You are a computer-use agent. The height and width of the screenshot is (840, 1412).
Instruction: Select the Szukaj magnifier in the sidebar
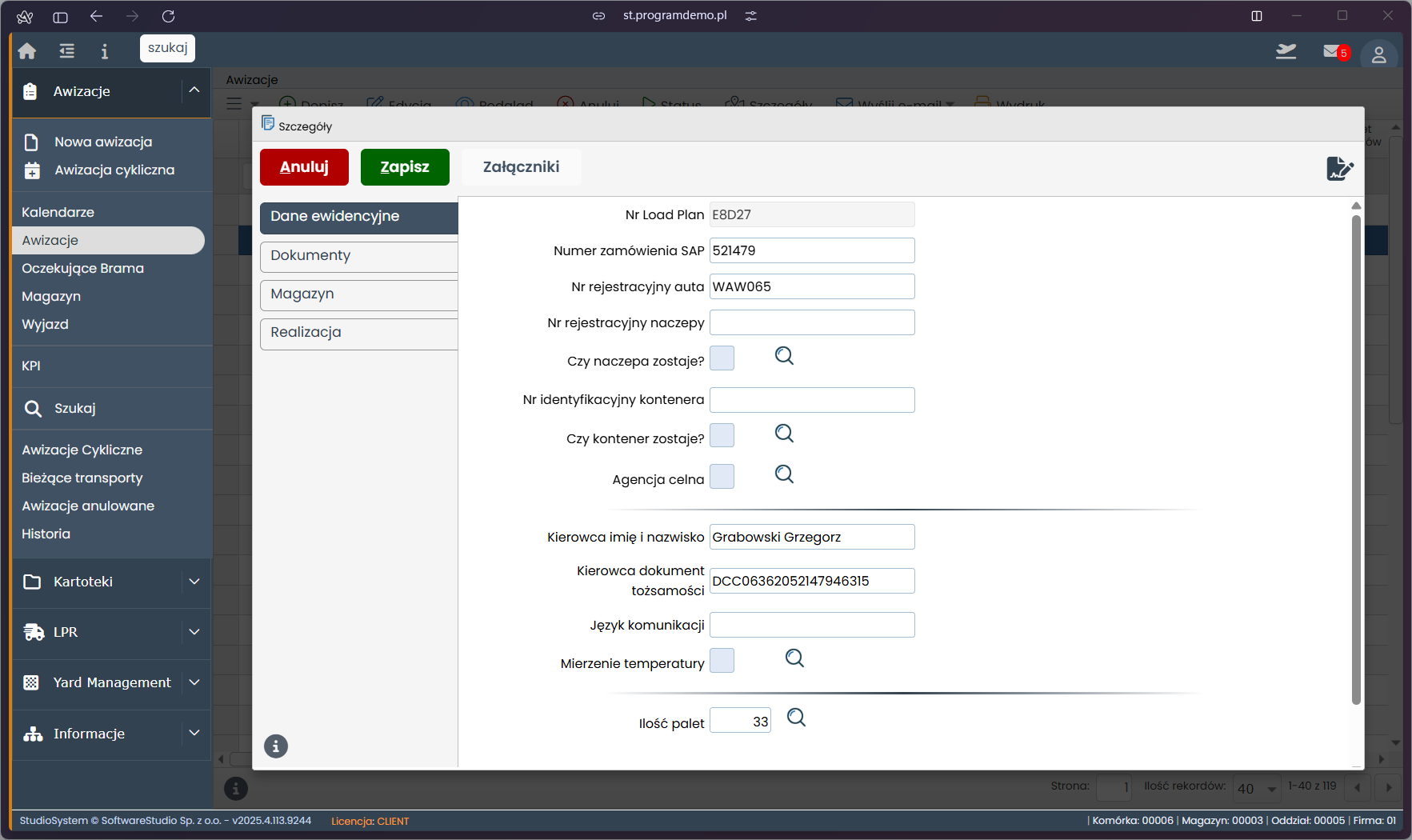click(x=34, y=408)
